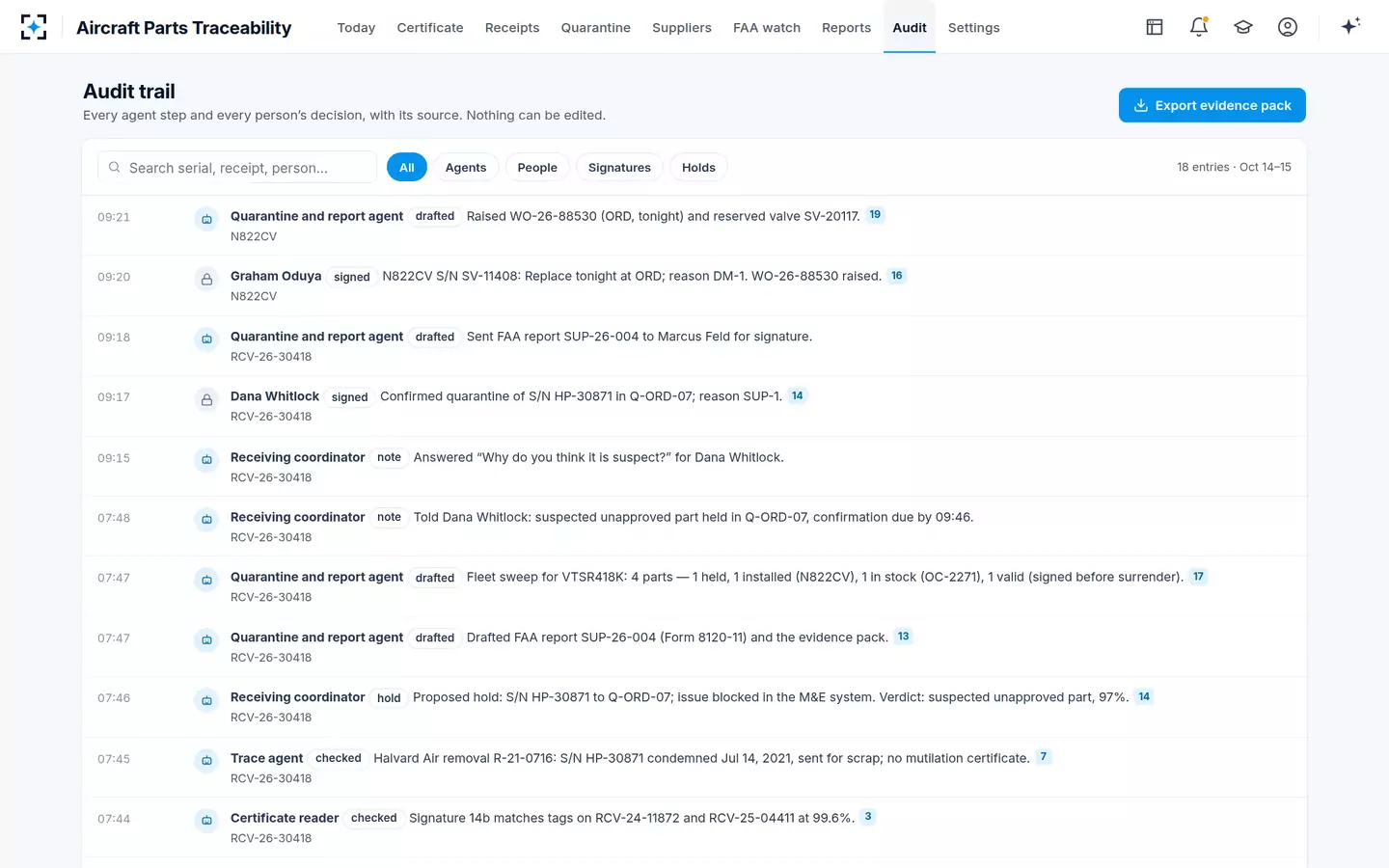The image size is (1389, 868).
Task: Click the agent icon beside Certificate reader
Action: tap(206, 820)
